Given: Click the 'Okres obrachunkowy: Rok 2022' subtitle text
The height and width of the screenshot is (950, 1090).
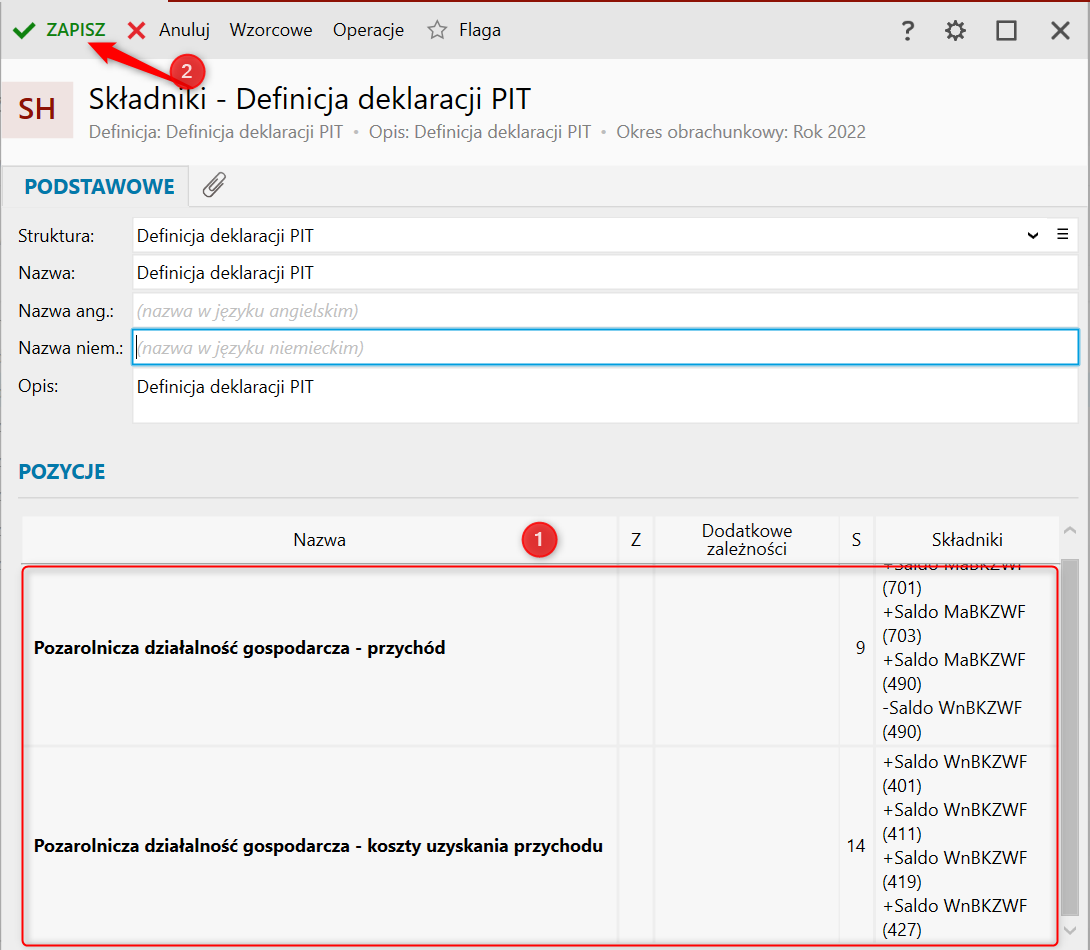Looking at the screenshot, I should point(741,132).
